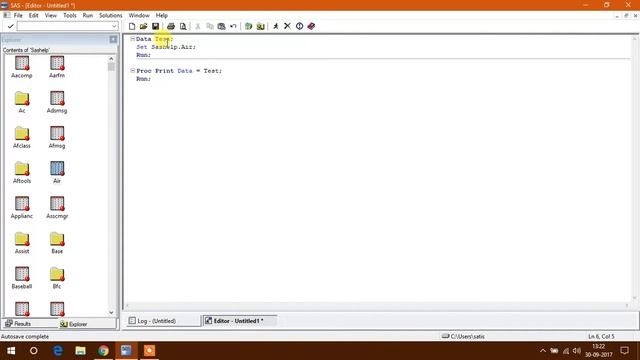Switch to the Editor - Untitled1 tab
Viewport: 640px width, 360px height.
coord(240,321)
